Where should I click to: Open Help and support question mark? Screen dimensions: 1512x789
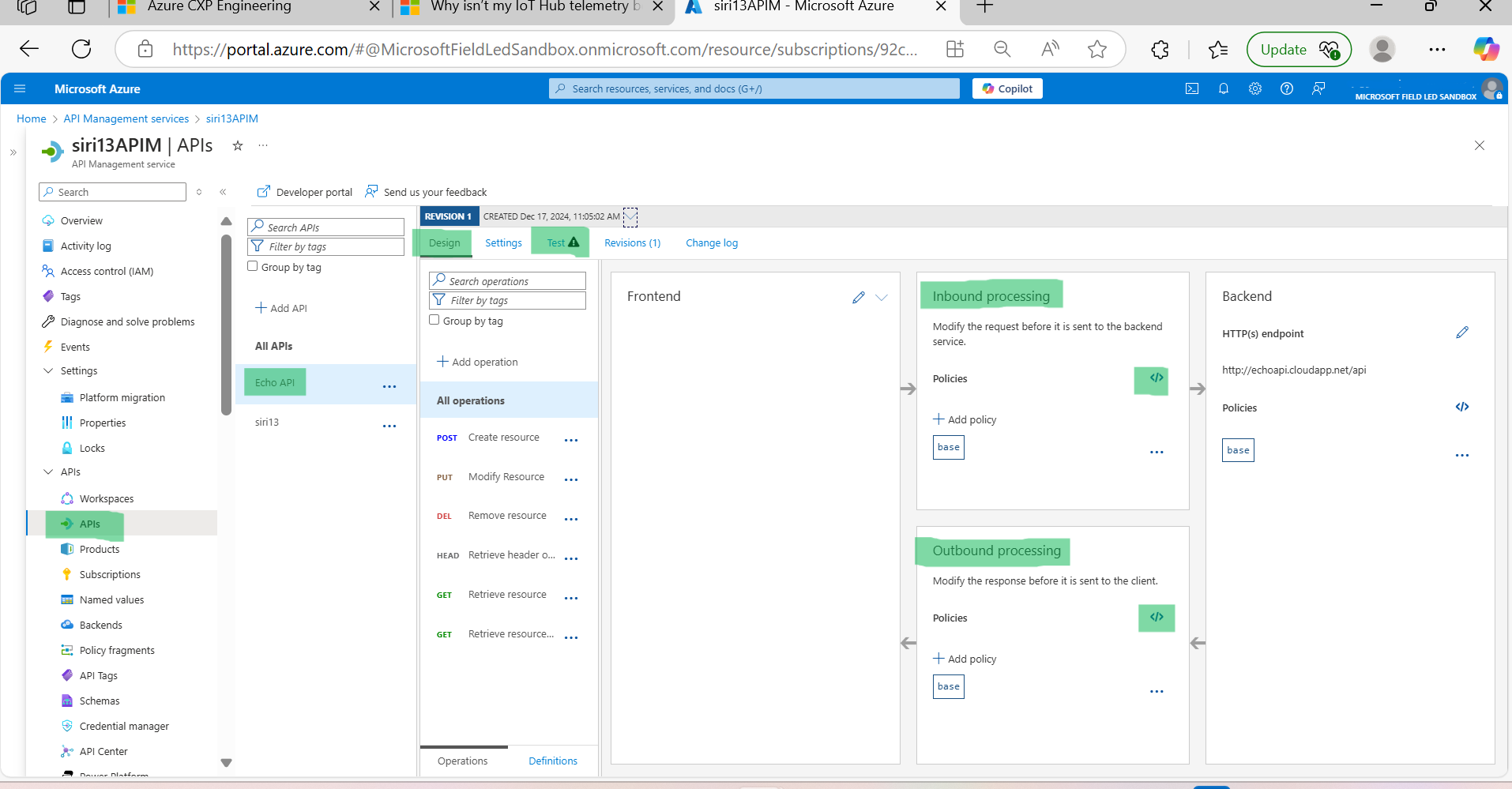coord(1287,88)
